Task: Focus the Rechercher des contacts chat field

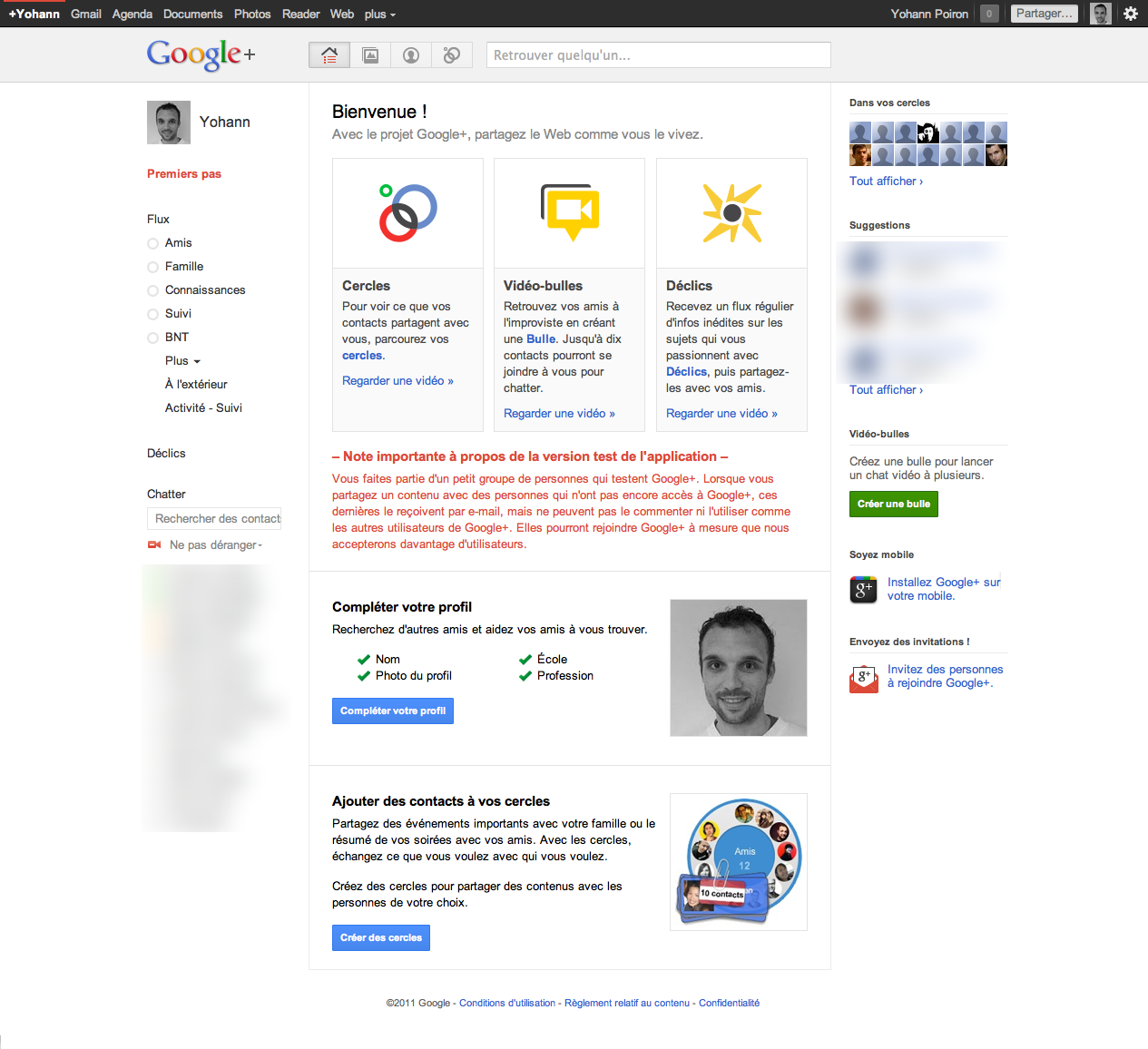Action: pyautogui.click(x=214, y=519)
